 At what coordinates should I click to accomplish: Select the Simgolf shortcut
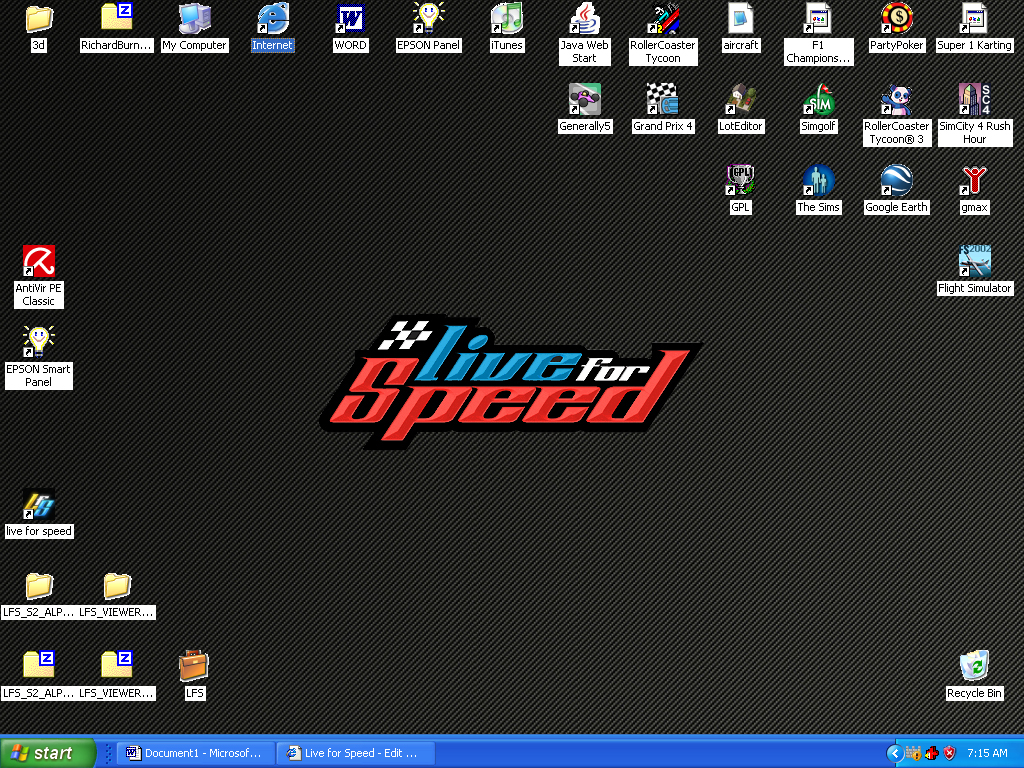818,100
